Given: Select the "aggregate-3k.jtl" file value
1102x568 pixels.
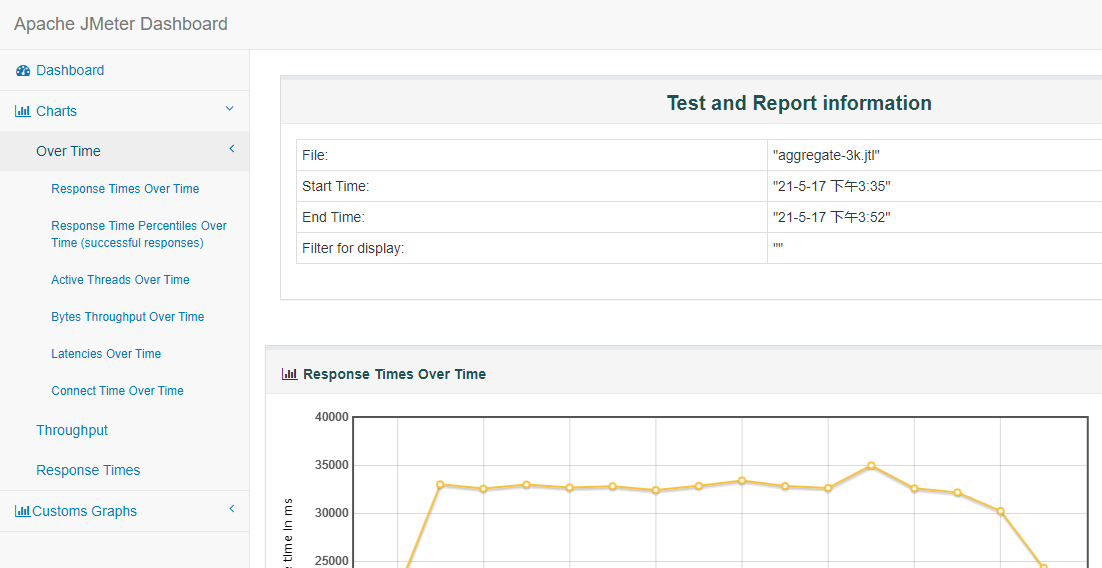Looking at the screenshot, I should click(x=826, y=155).
